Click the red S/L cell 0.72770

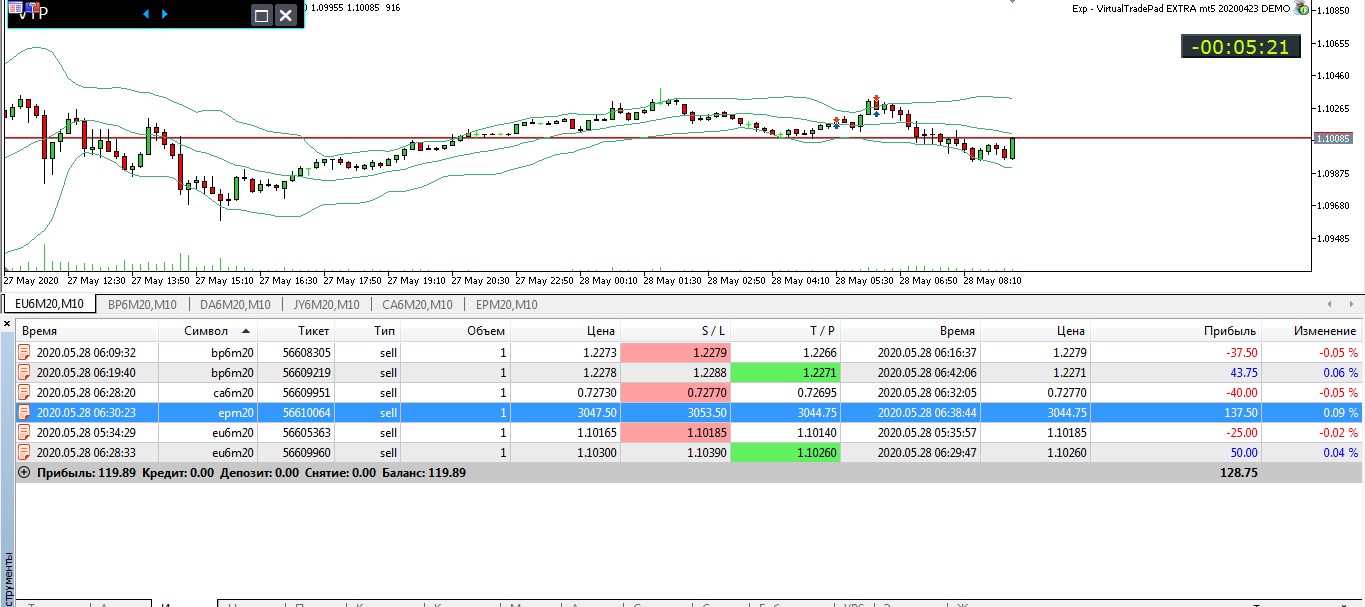675,392
